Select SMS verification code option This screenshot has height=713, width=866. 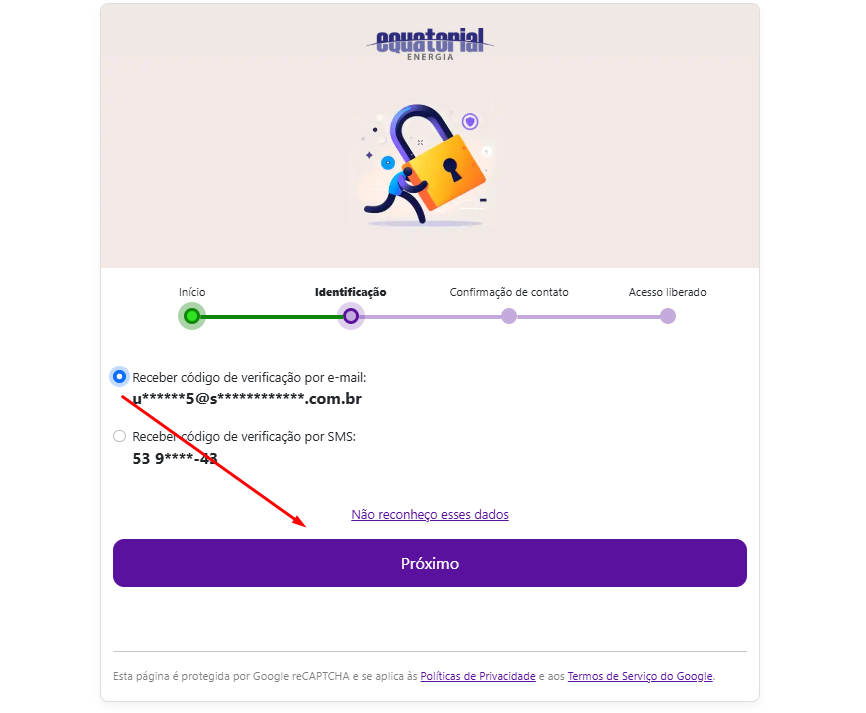[119, 436]
